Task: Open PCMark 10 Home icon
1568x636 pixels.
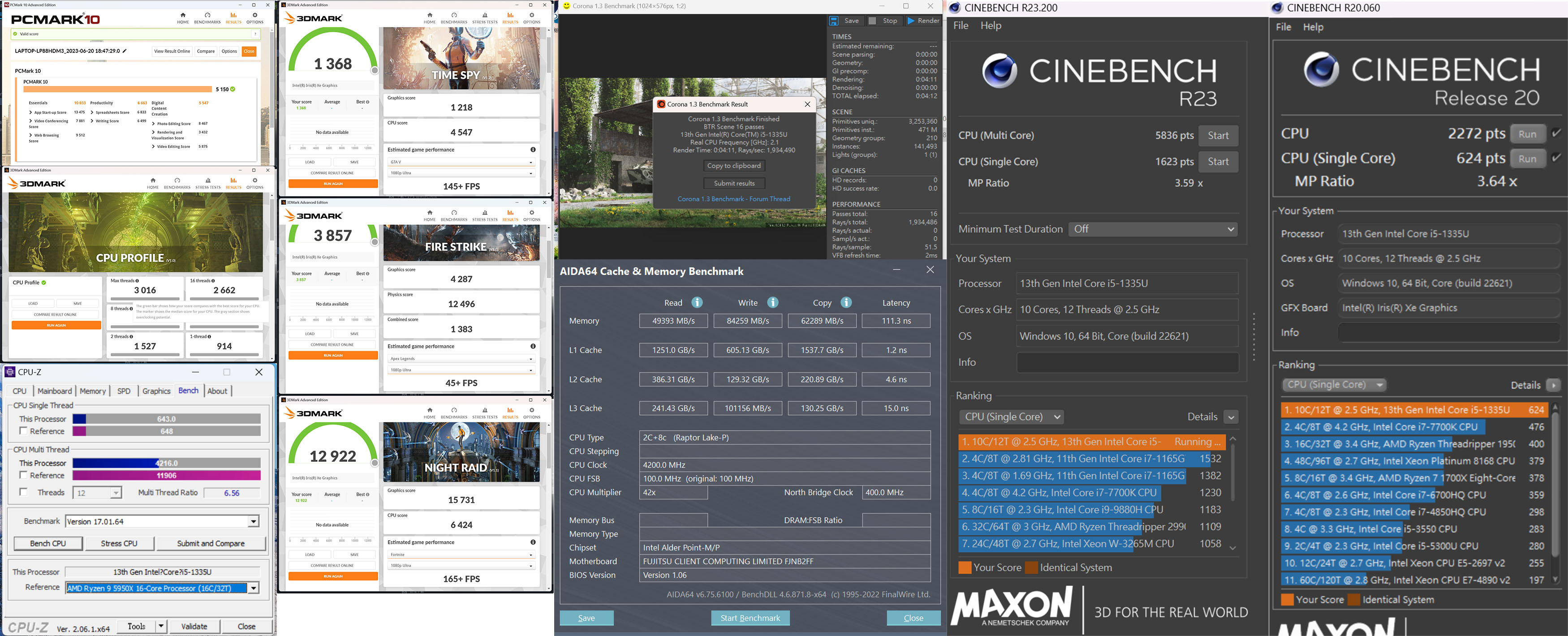Action: (x=183, y=15)
